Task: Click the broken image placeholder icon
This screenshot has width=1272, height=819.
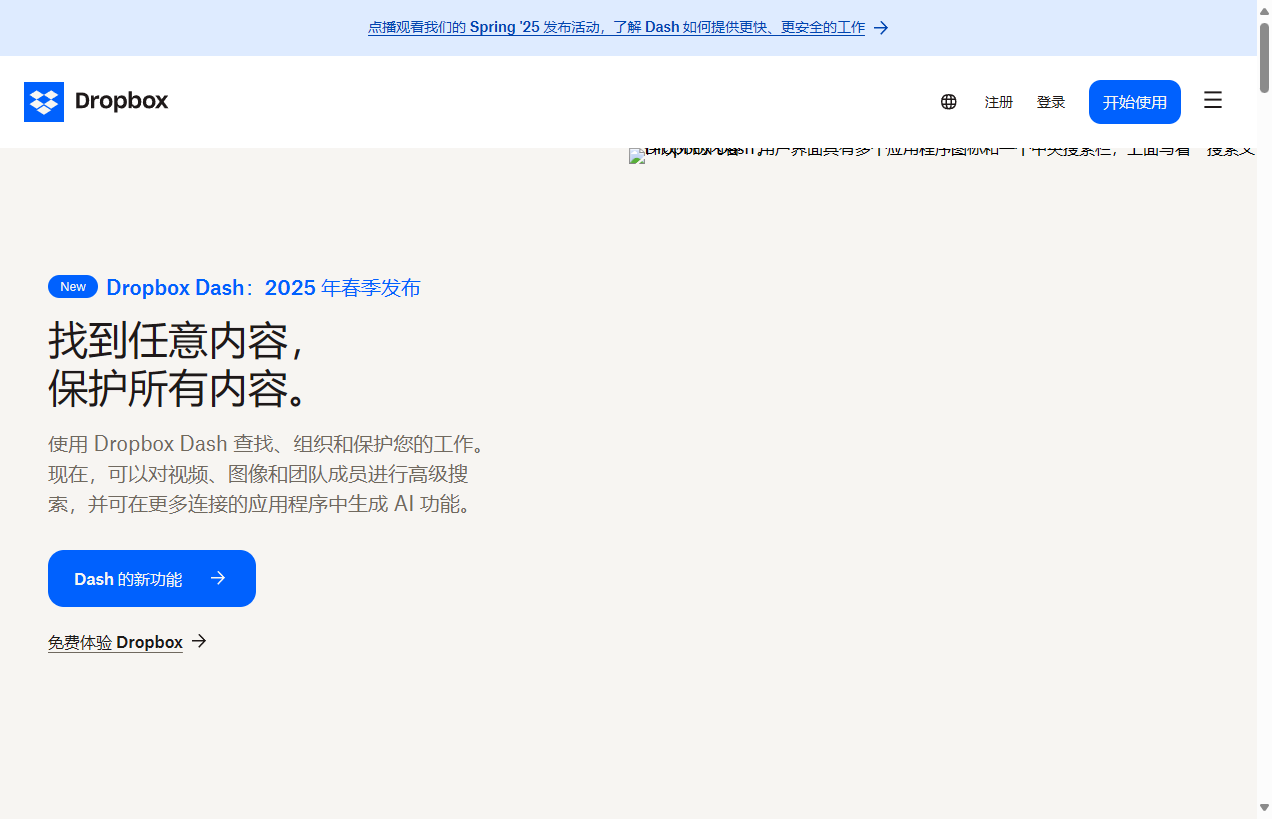Action: (x=636, y=156)
